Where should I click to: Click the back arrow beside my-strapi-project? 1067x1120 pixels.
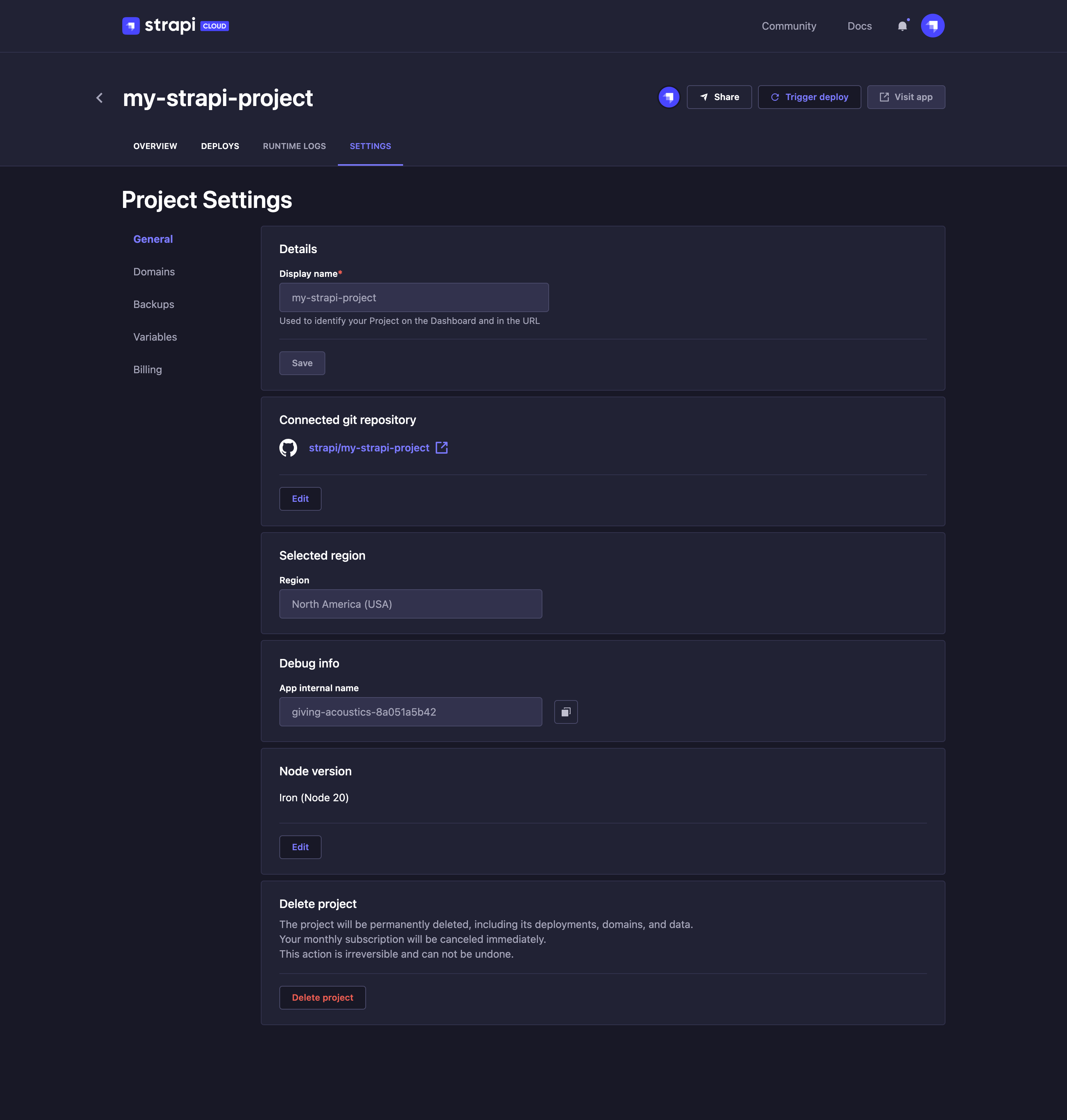pos(100,97)
